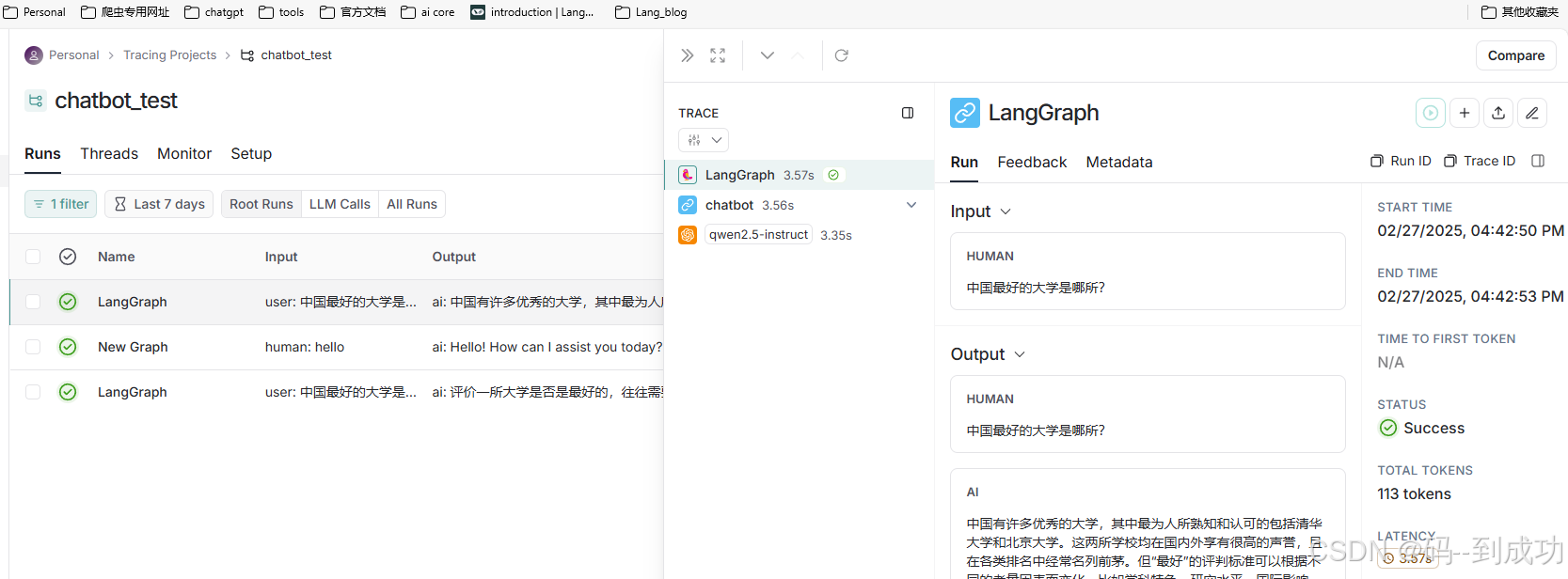Click the edit pencil icon
Viewport: 1568px width, 579px height.
1532,113
